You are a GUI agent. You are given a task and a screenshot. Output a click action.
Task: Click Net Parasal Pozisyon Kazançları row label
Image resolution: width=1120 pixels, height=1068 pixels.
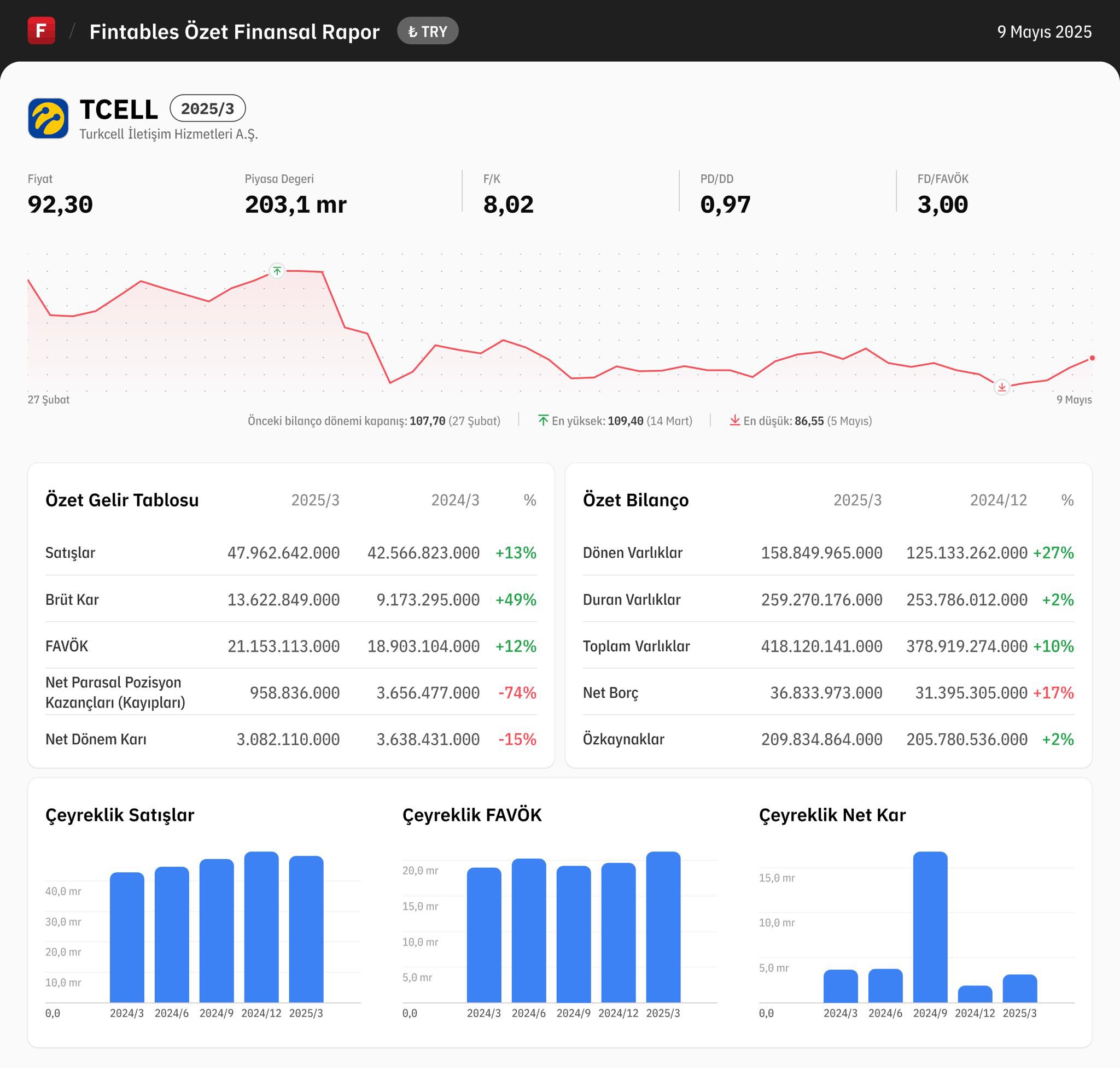pyautogui.click(x=115, y=692)
